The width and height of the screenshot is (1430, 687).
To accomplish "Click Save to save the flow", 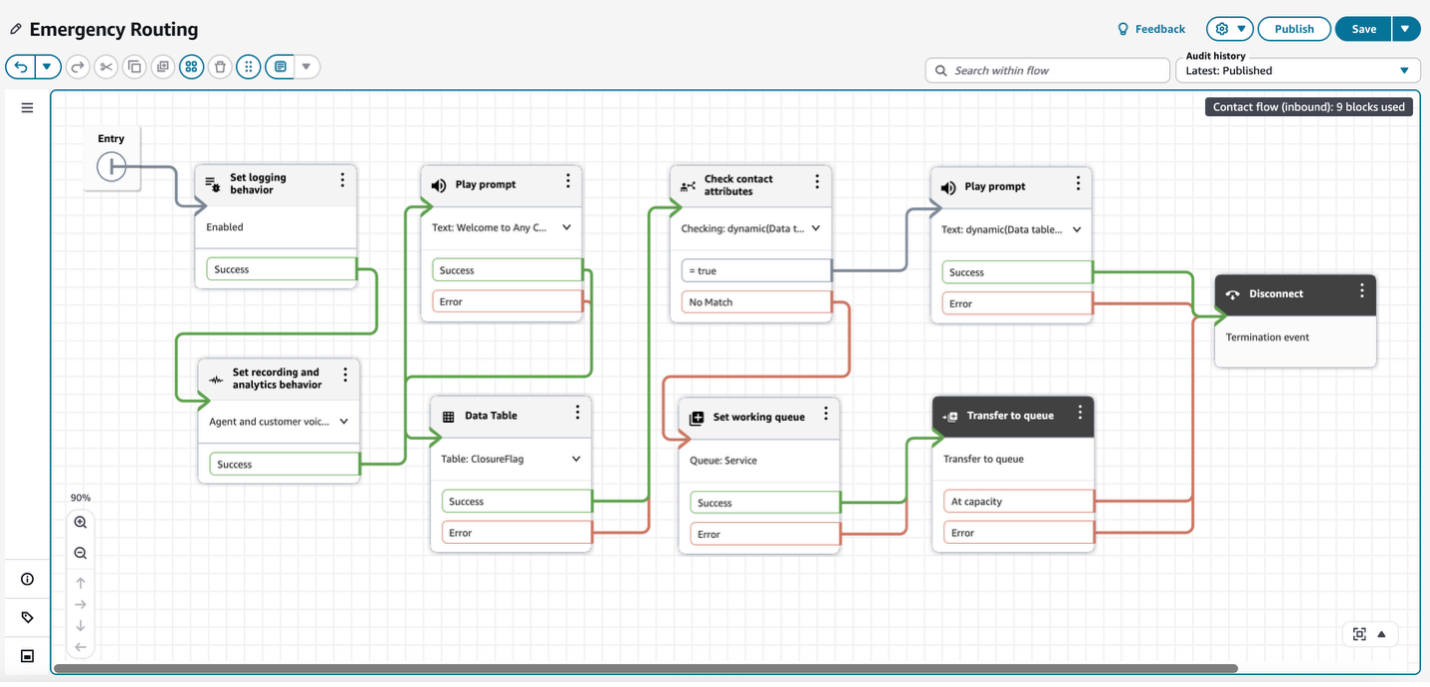I will click(x=1363, y=28).
